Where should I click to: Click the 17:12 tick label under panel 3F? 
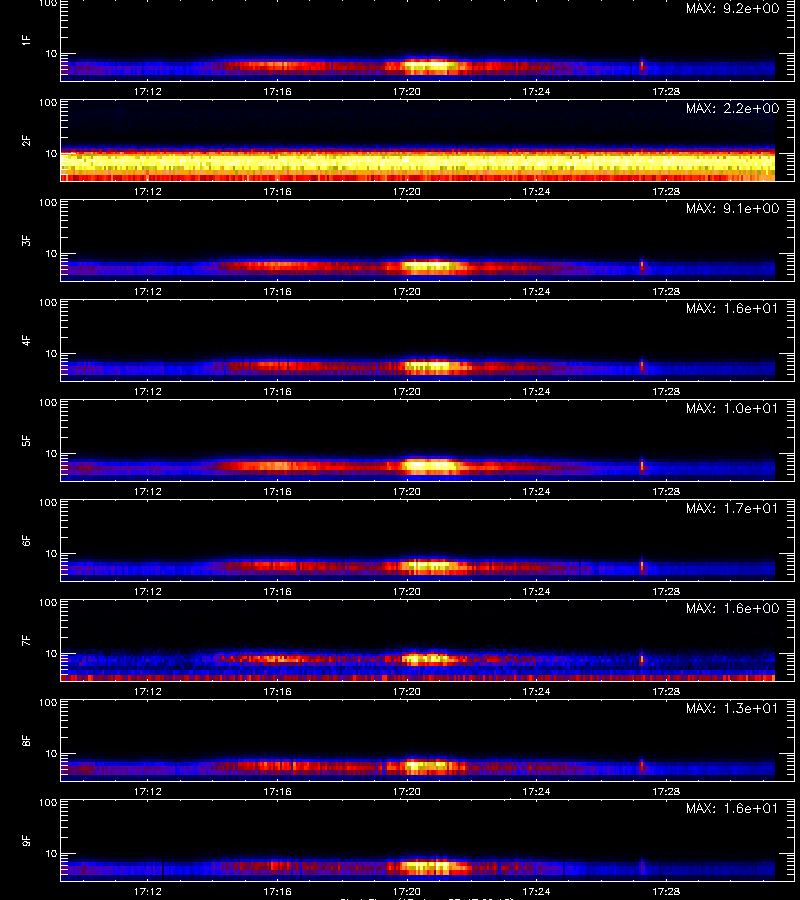147,291
